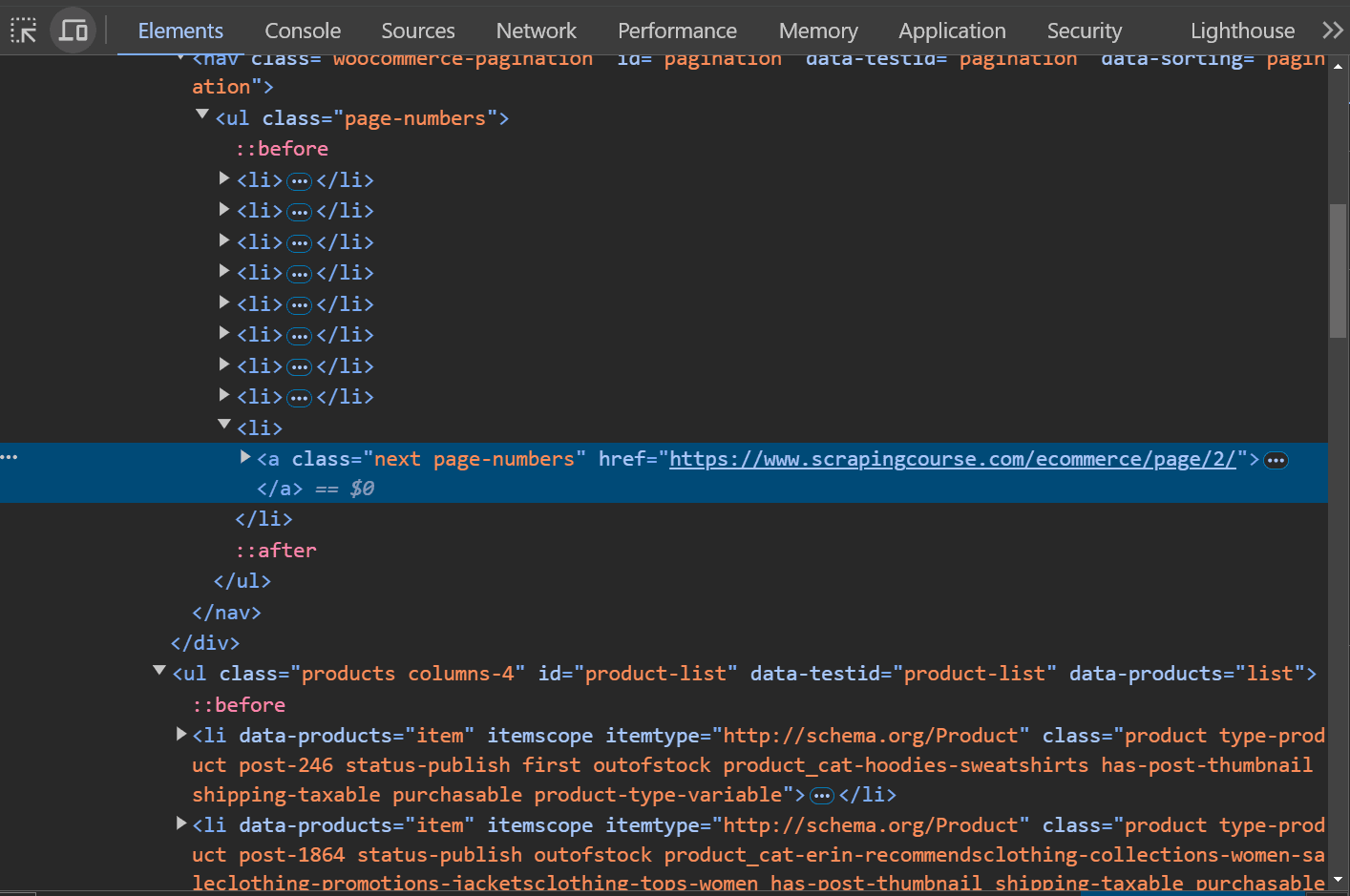Expand ellipsis badge in next page-numbers anchor
1350x896 pixels.
[1276, 461]
